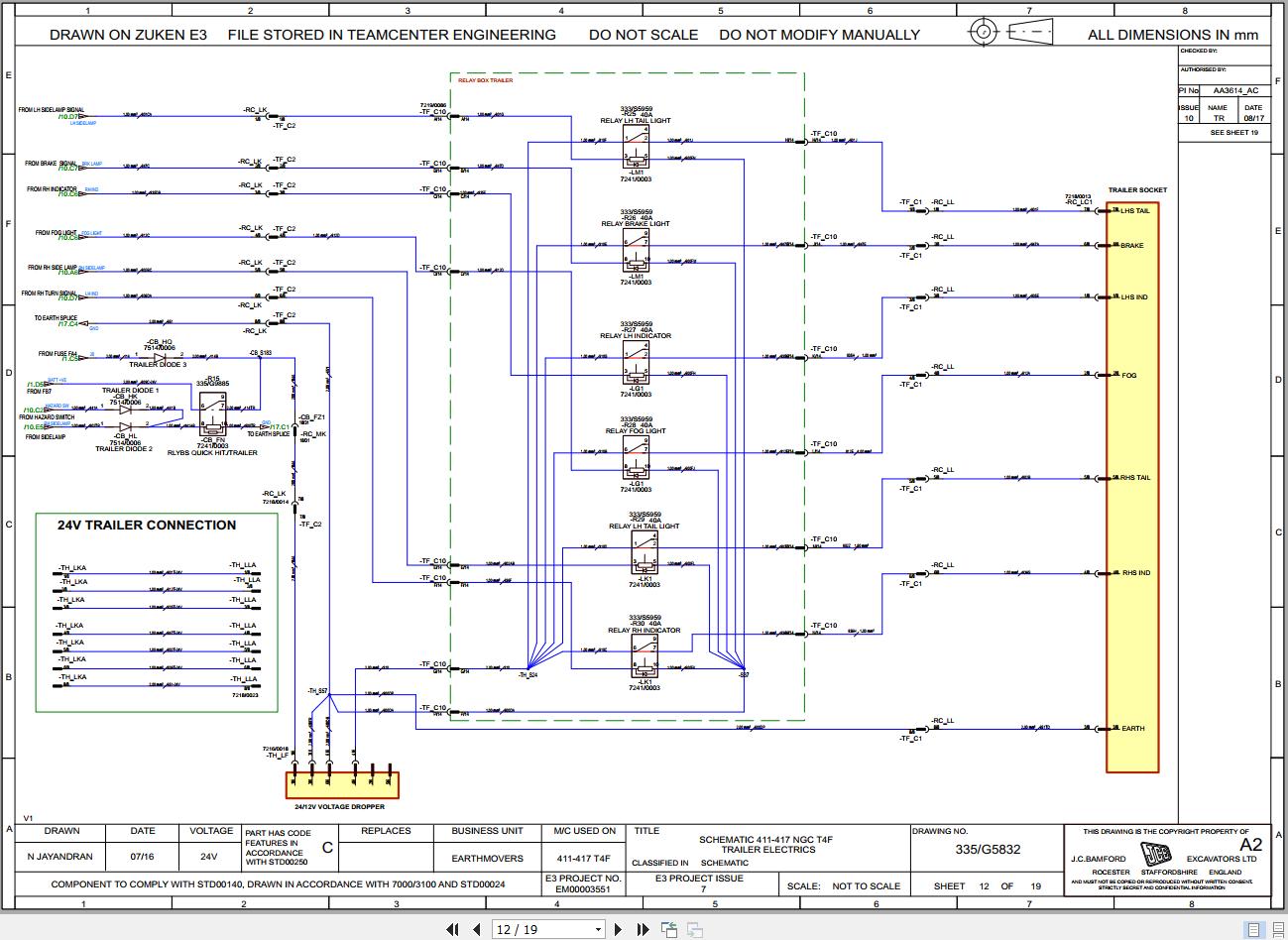Open the /17.C1 earth splice reference near RLYBS

click(279, 424)
